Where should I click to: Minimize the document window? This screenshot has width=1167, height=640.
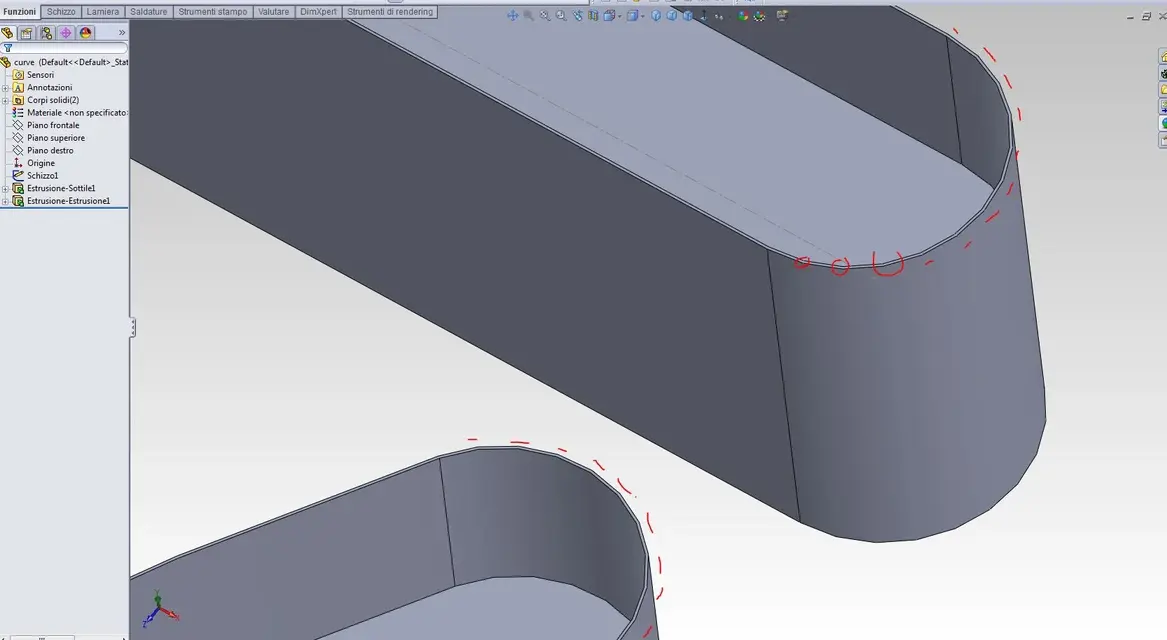[x=1131, y=16]
